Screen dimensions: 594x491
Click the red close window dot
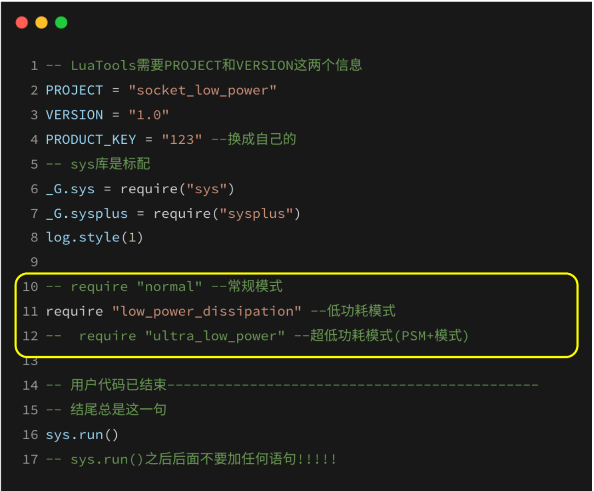(x=22, y=23)
